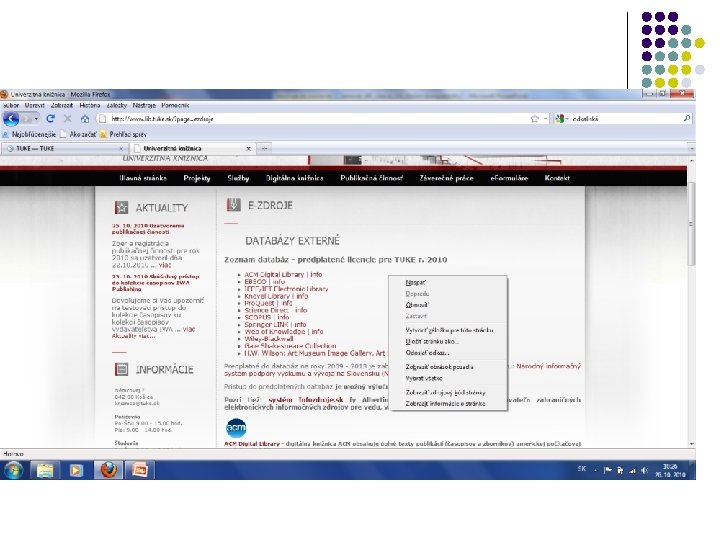
Task: Go to the home page icon
Action: [85, 119]
